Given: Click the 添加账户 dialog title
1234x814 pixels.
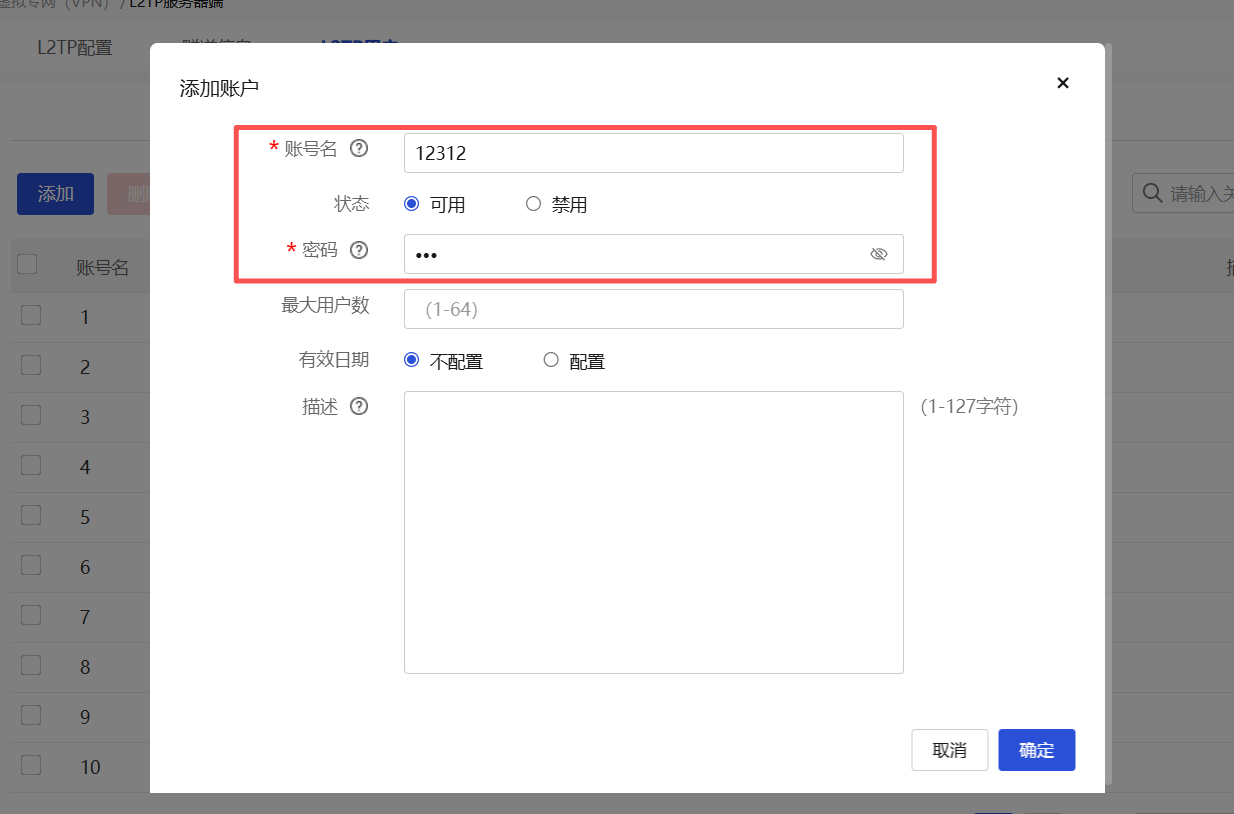Looking at the screenshot, I should pyautogui.click(x=219, y=88).
